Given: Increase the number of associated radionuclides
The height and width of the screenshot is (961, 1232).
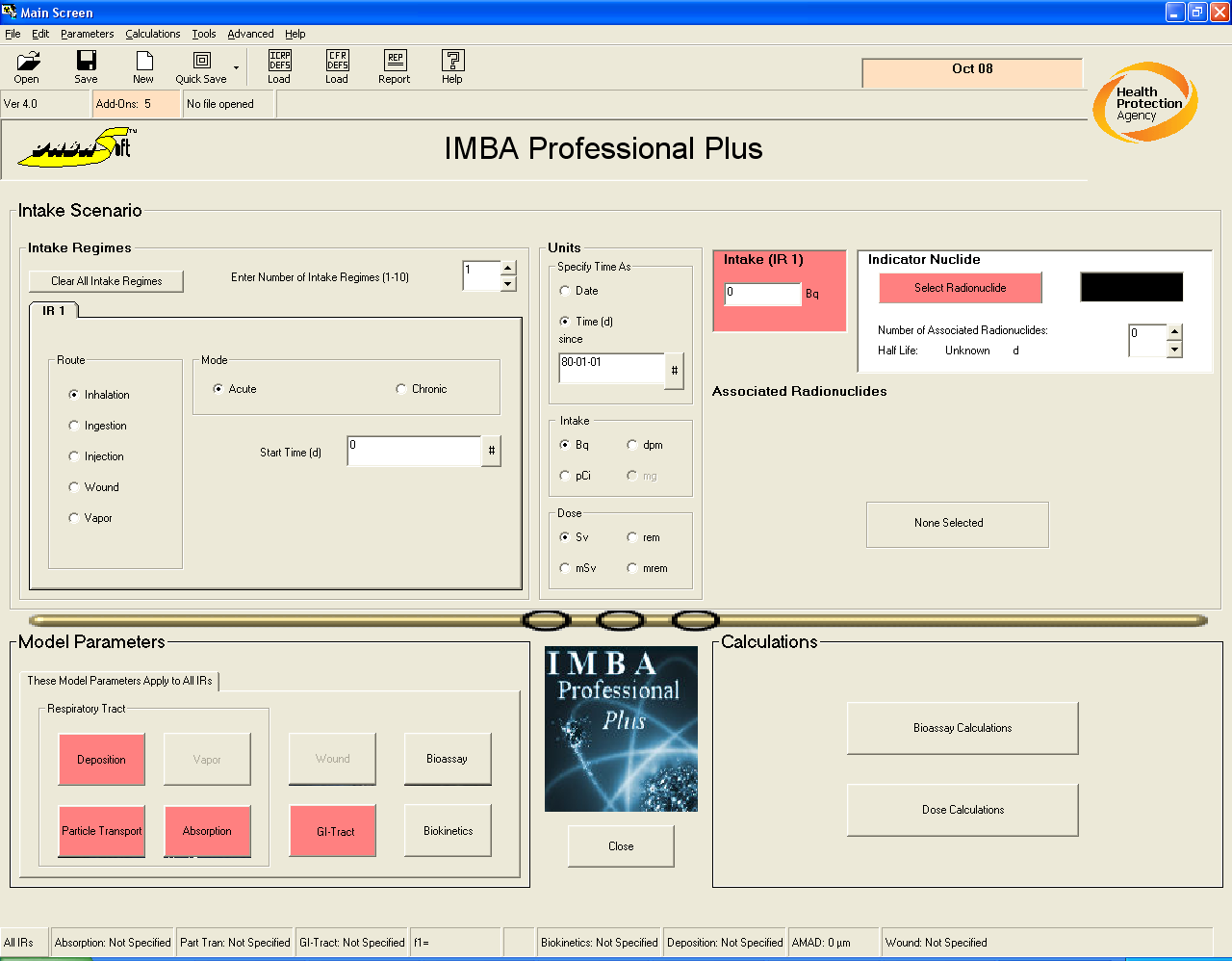Looking at the screenshot, I should pos(1174,332).
